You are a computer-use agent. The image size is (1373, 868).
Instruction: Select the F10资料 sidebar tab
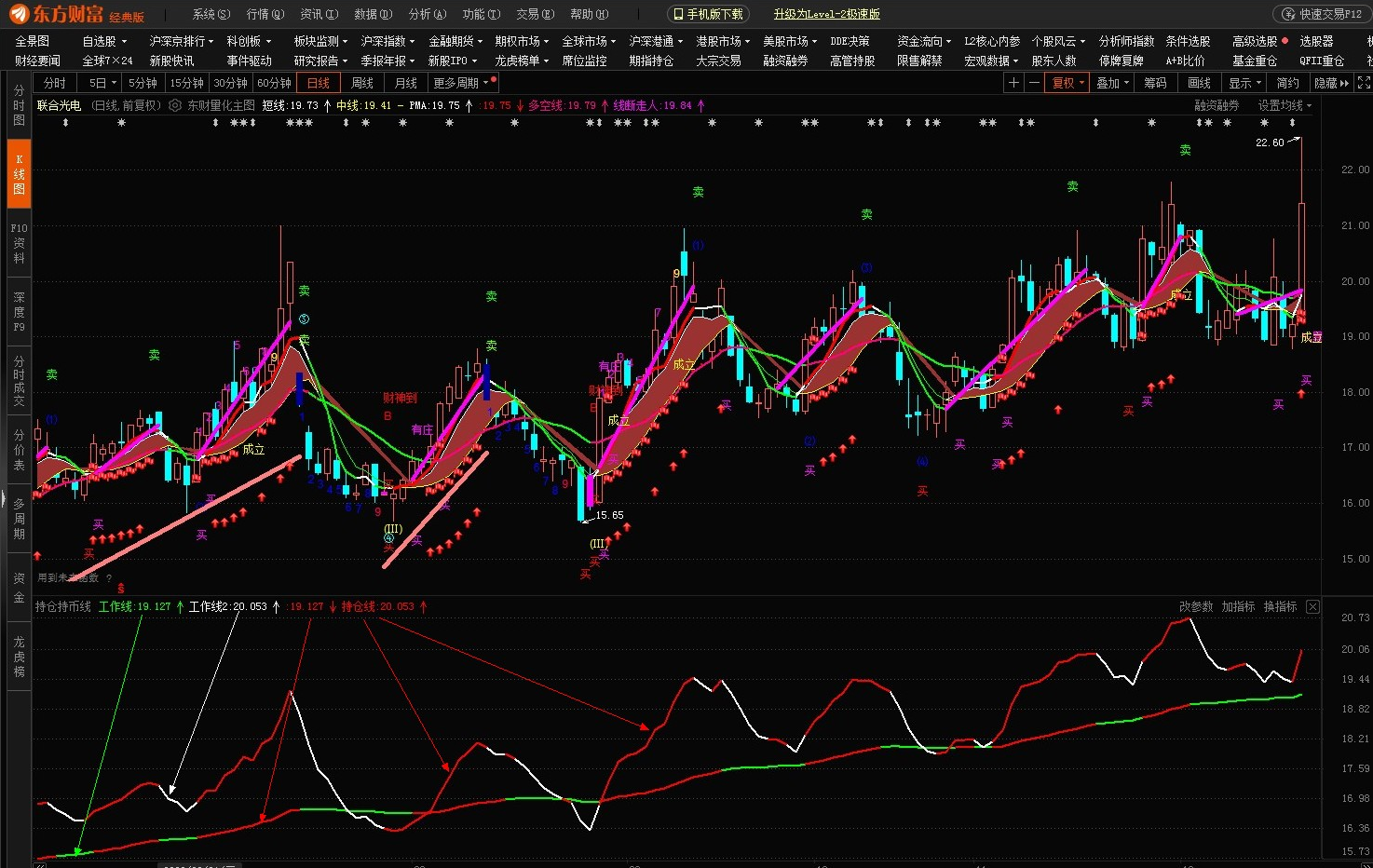point(19,242)
